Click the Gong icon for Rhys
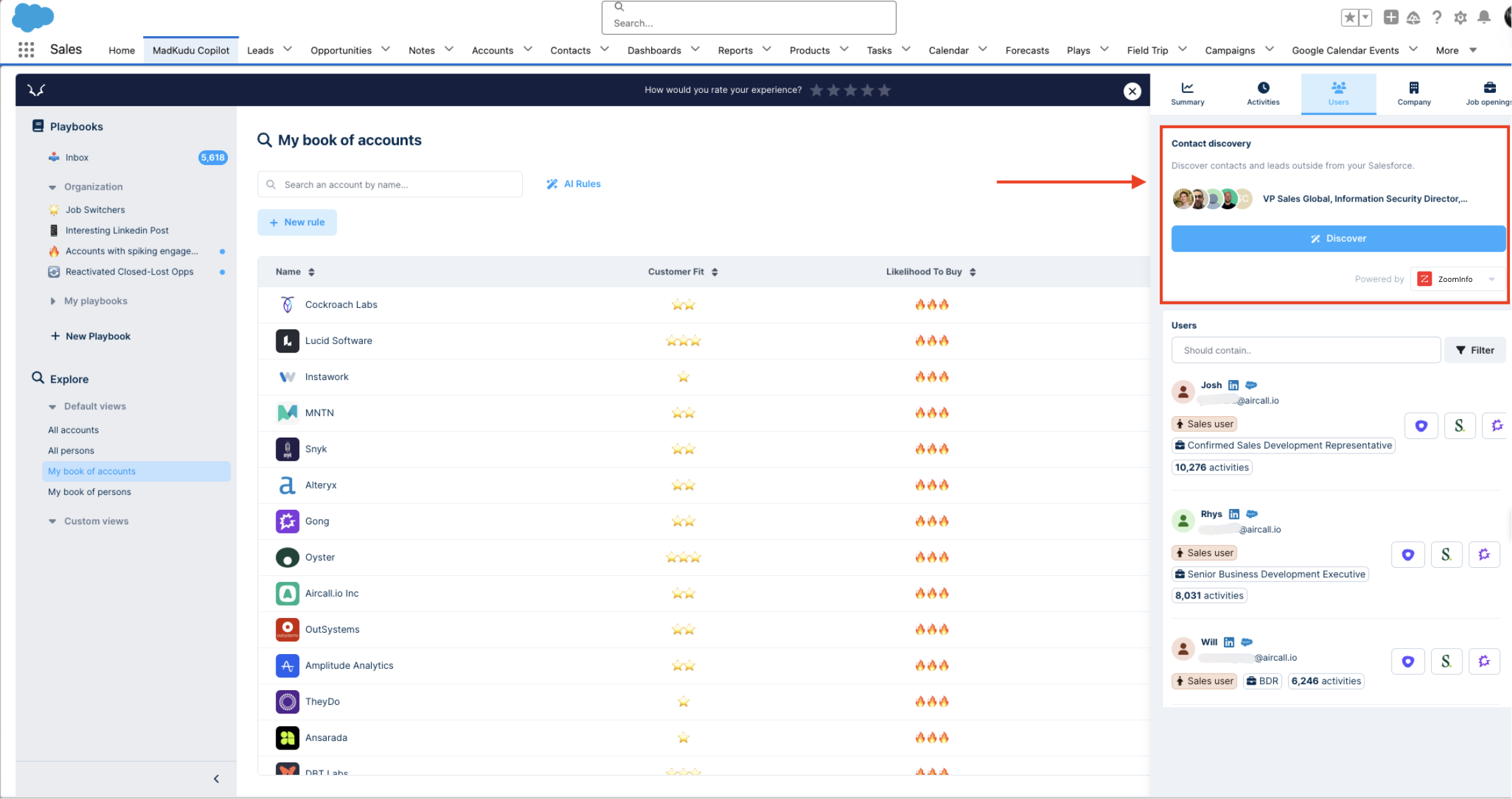1512x799 pixels. pyautogui.click(x=1484, y=554)
